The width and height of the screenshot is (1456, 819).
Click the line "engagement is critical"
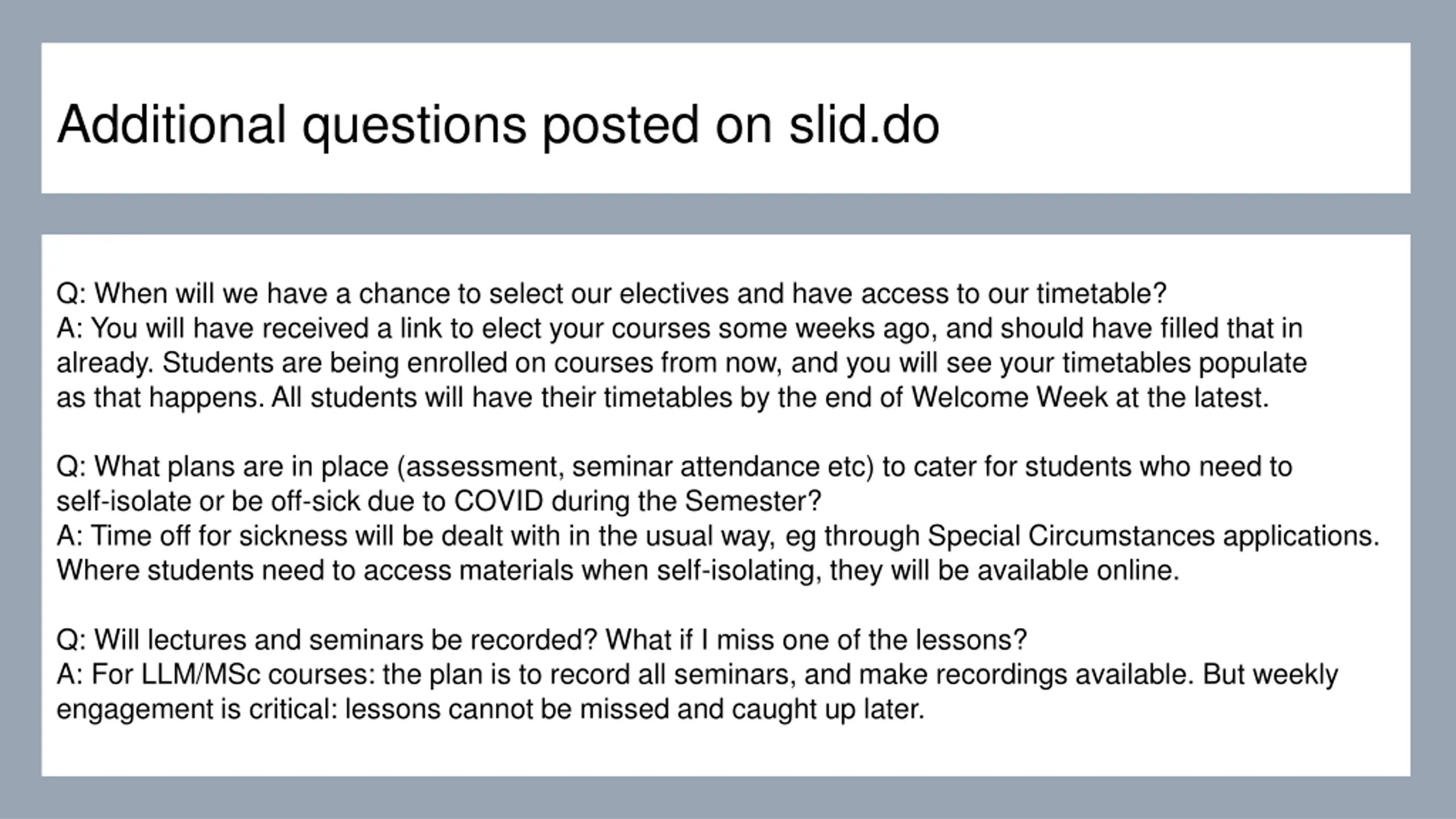(x=491, y=710)
